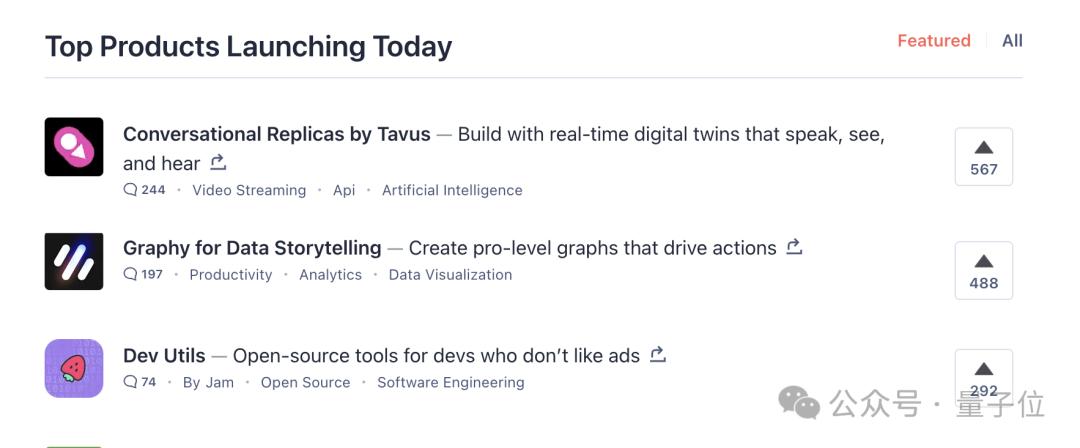Browse the Artificial Intelligence topic

tap(452, 190)
